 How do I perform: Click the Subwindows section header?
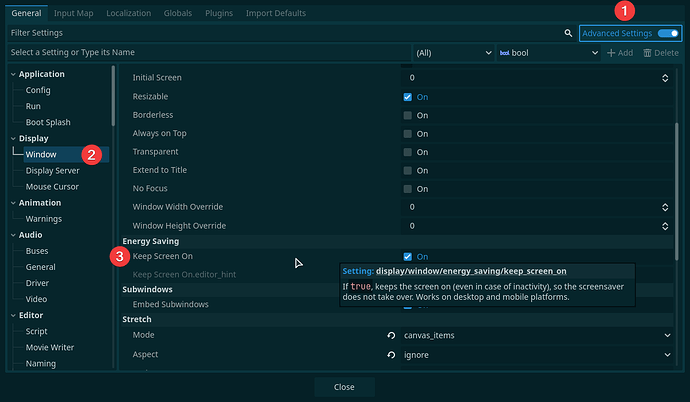coord(396,289)
